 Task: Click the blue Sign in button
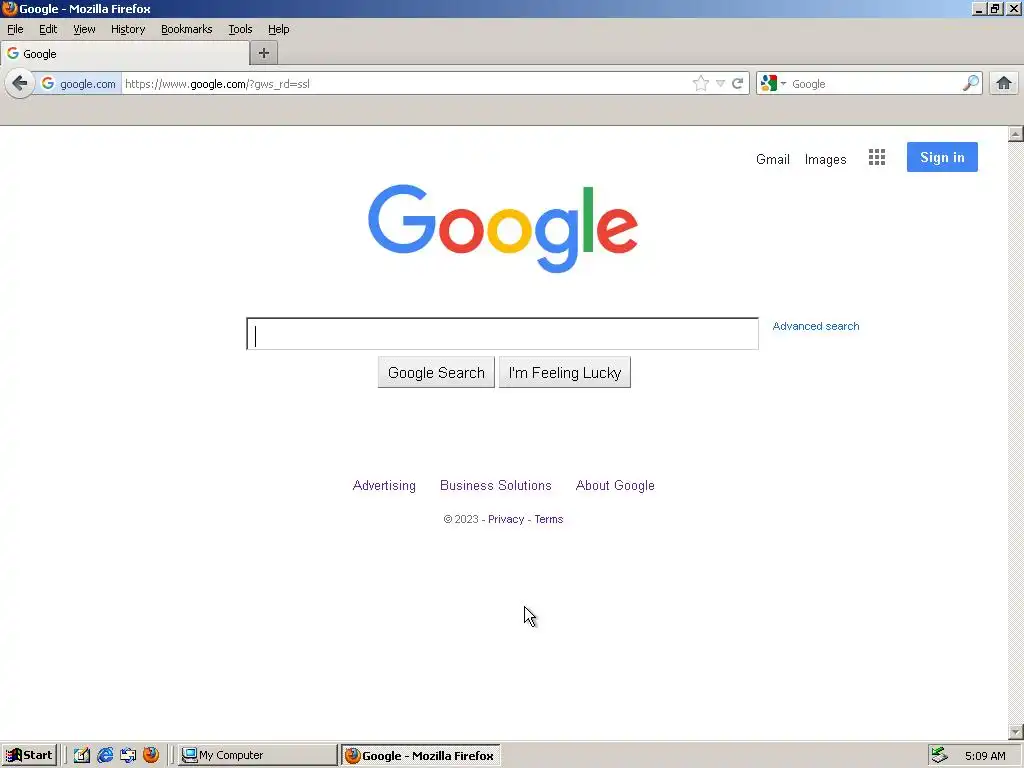tap(942, 157)
